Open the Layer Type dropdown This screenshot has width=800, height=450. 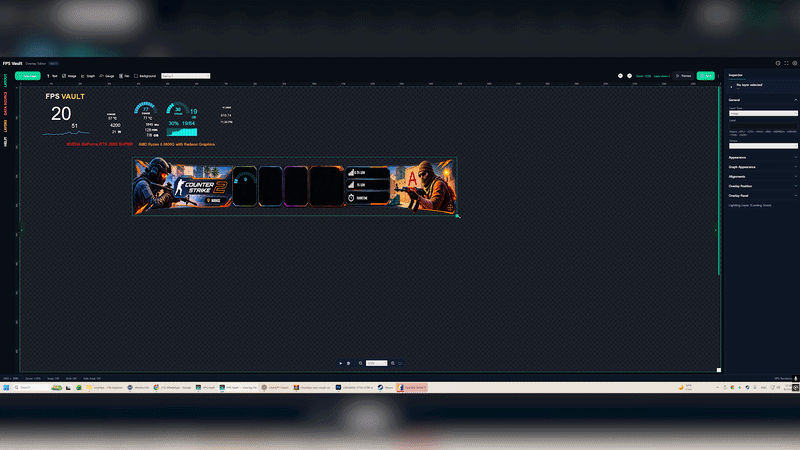point(763,113)
